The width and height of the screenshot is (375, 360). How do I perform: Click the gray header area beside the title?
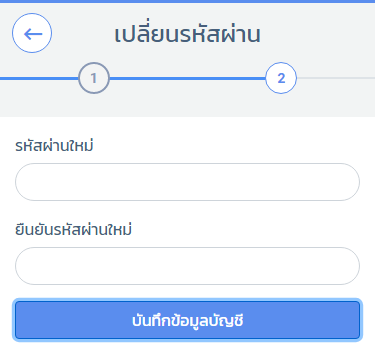pyautogui.click(x=317, y=33)
